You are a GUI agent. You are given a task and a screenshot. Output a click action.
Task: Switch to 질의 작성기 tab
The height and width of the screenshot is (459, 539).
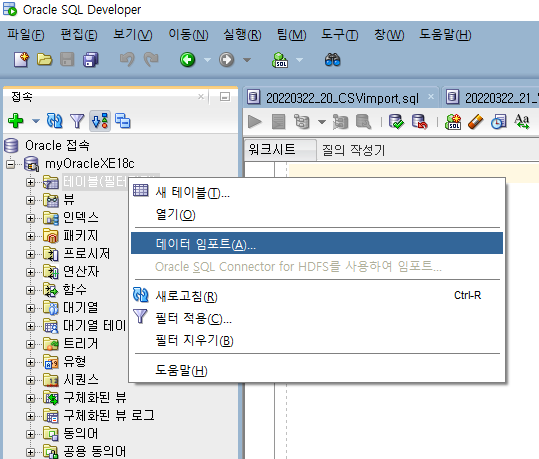pyautogui.click(x=353, y=150)
